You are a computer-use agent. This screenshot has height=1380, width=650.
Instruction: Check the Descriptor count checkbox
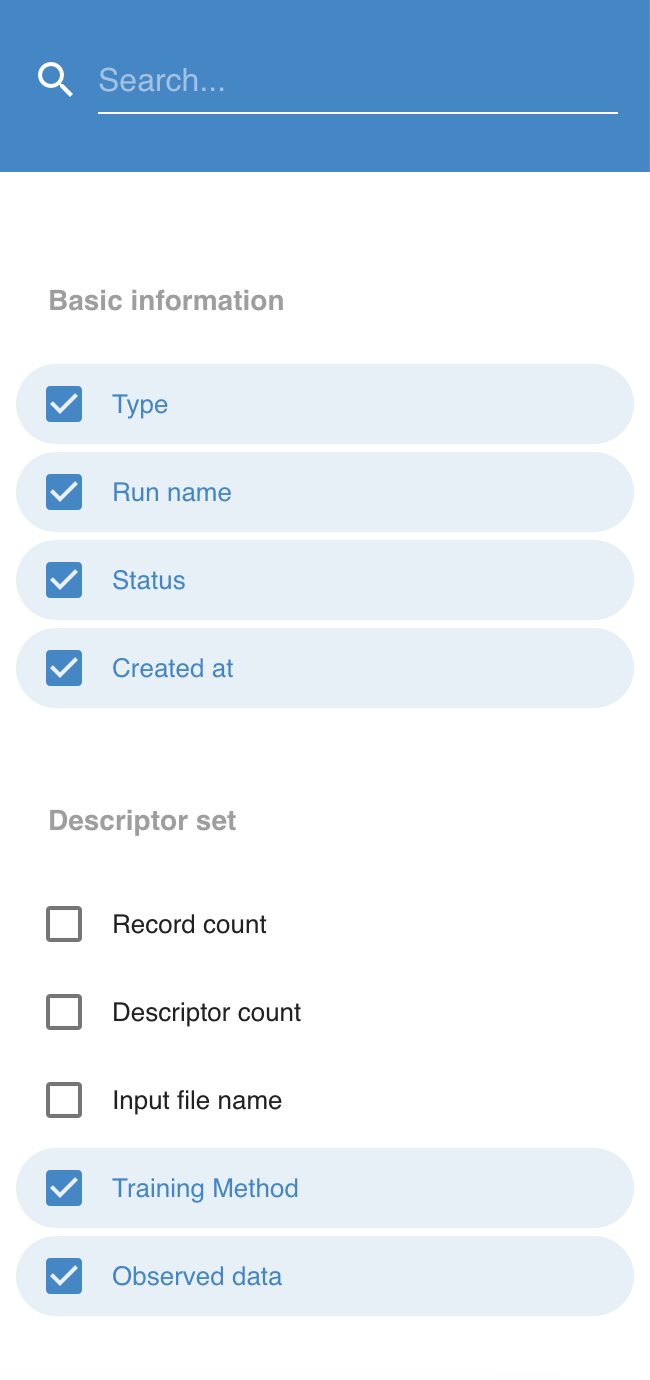coord(64,1012)
